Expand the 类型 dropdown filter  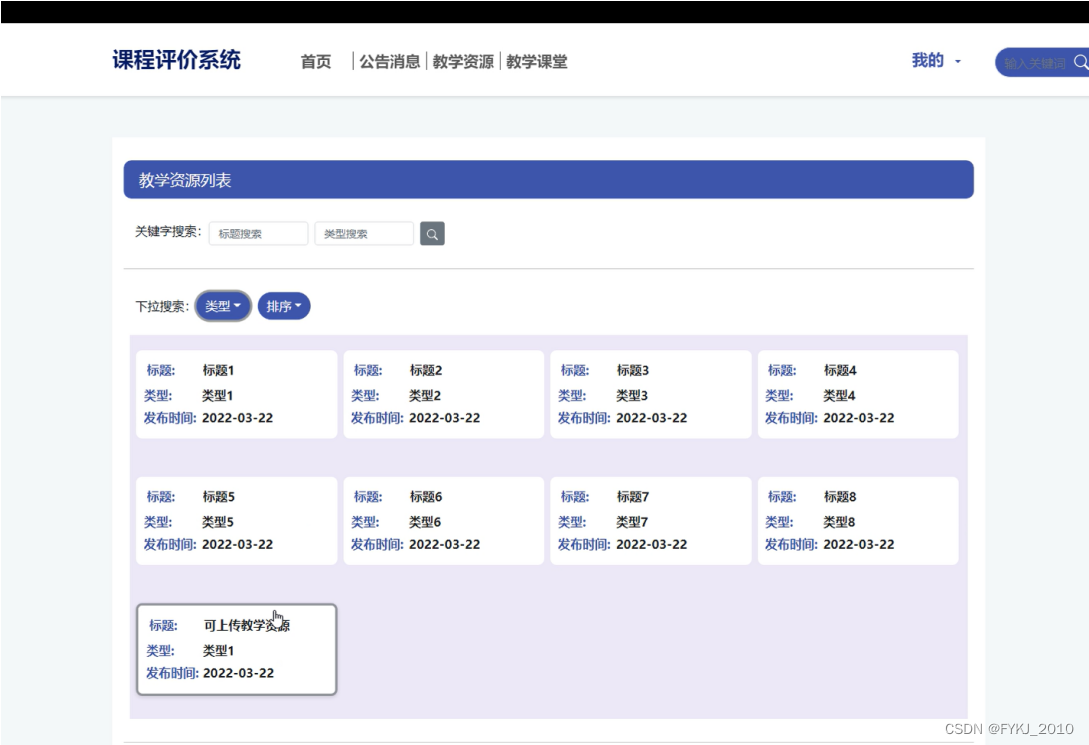223,306
